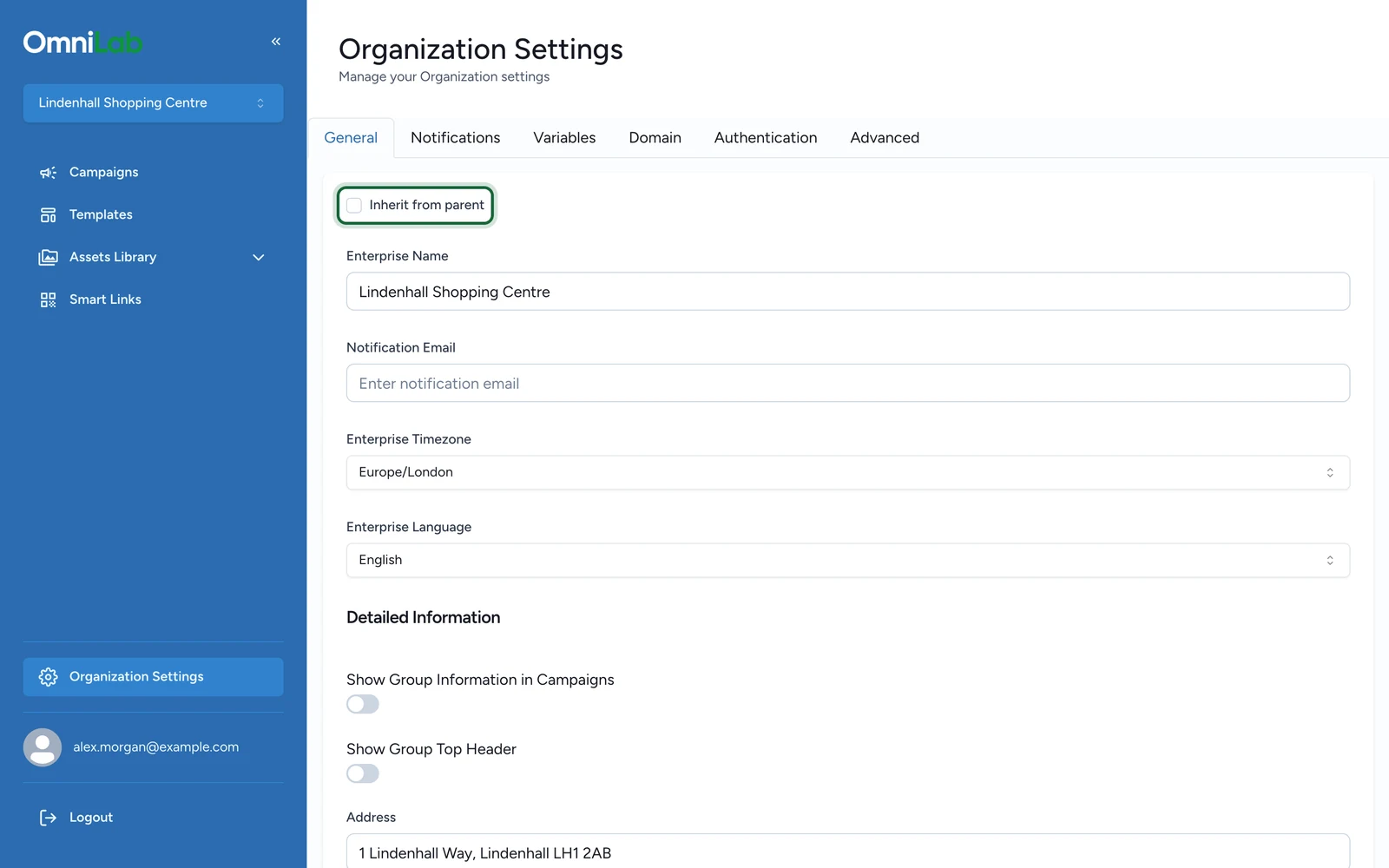This screenshot has width=1389, height=868.
Task: Turn on Show Group Top Header
Action: click(363, 773)
